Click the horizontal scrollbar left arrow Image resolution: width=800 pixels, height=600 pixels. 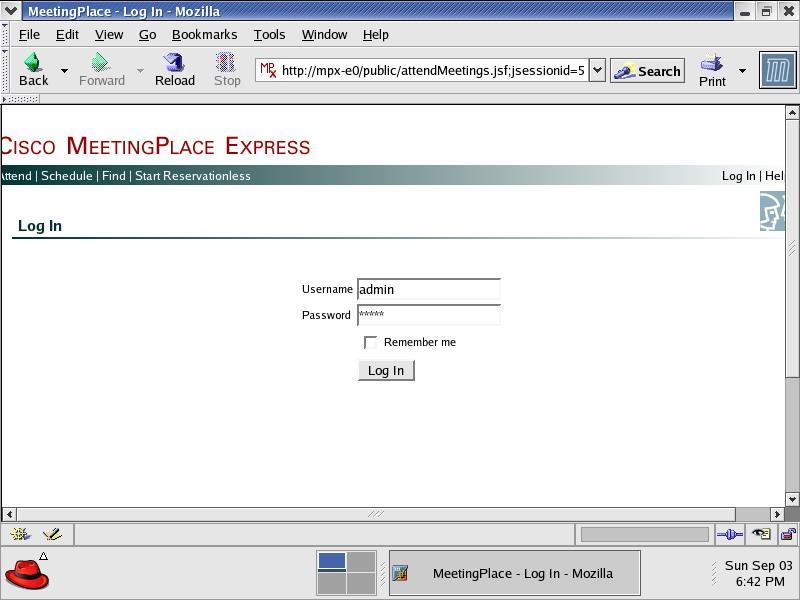pyautogui.click(x=9, y=514)
